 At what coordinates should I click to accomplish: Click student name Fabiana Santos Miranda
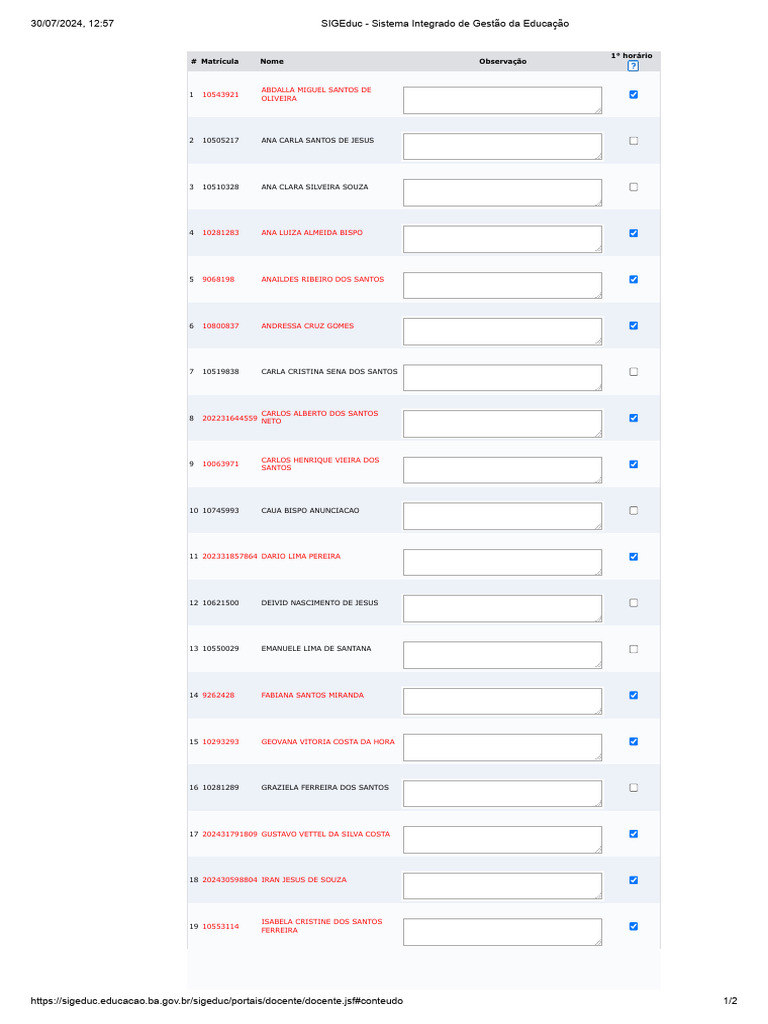coord(312,695)
